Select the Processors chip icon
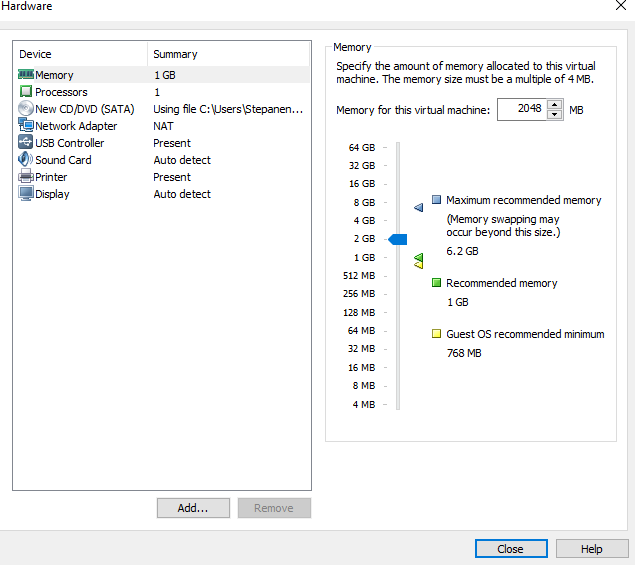 coord(26,92)
